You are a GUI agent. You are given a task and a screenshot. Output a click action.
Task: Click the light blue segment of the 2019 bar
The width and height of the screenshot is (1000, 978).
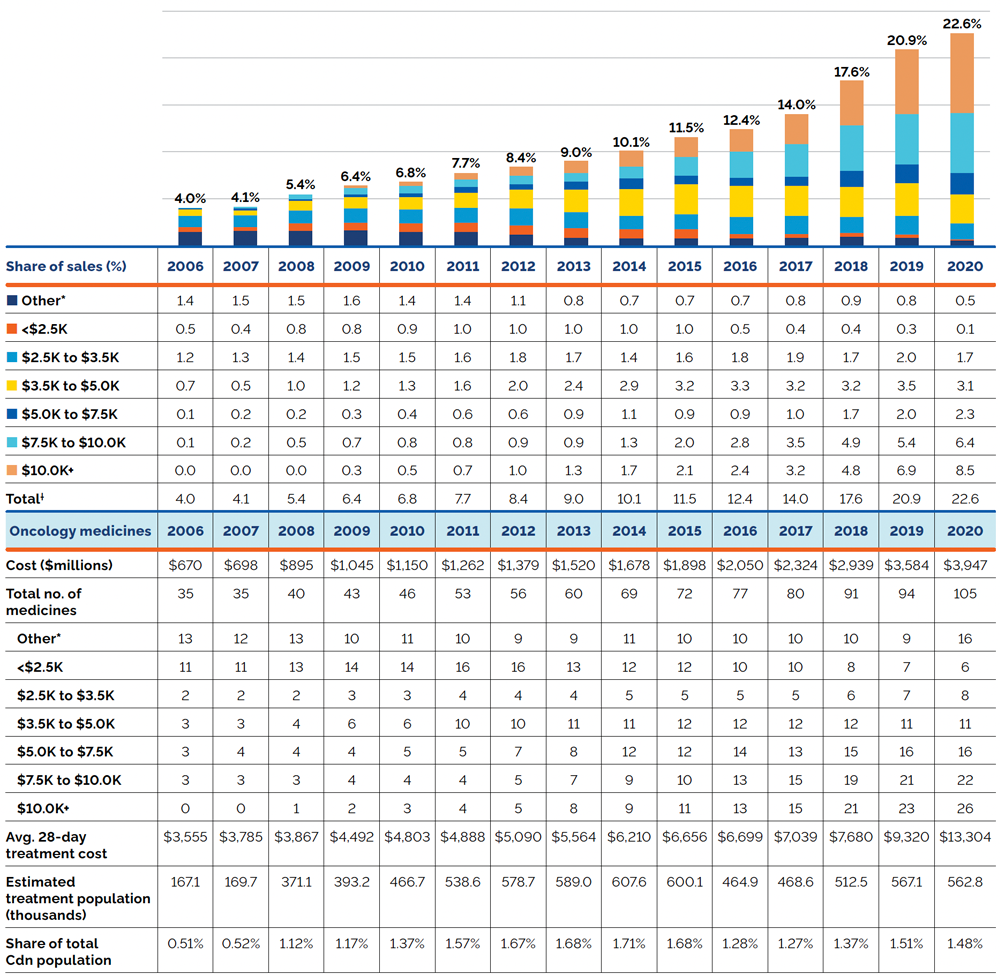coord(907,139)
